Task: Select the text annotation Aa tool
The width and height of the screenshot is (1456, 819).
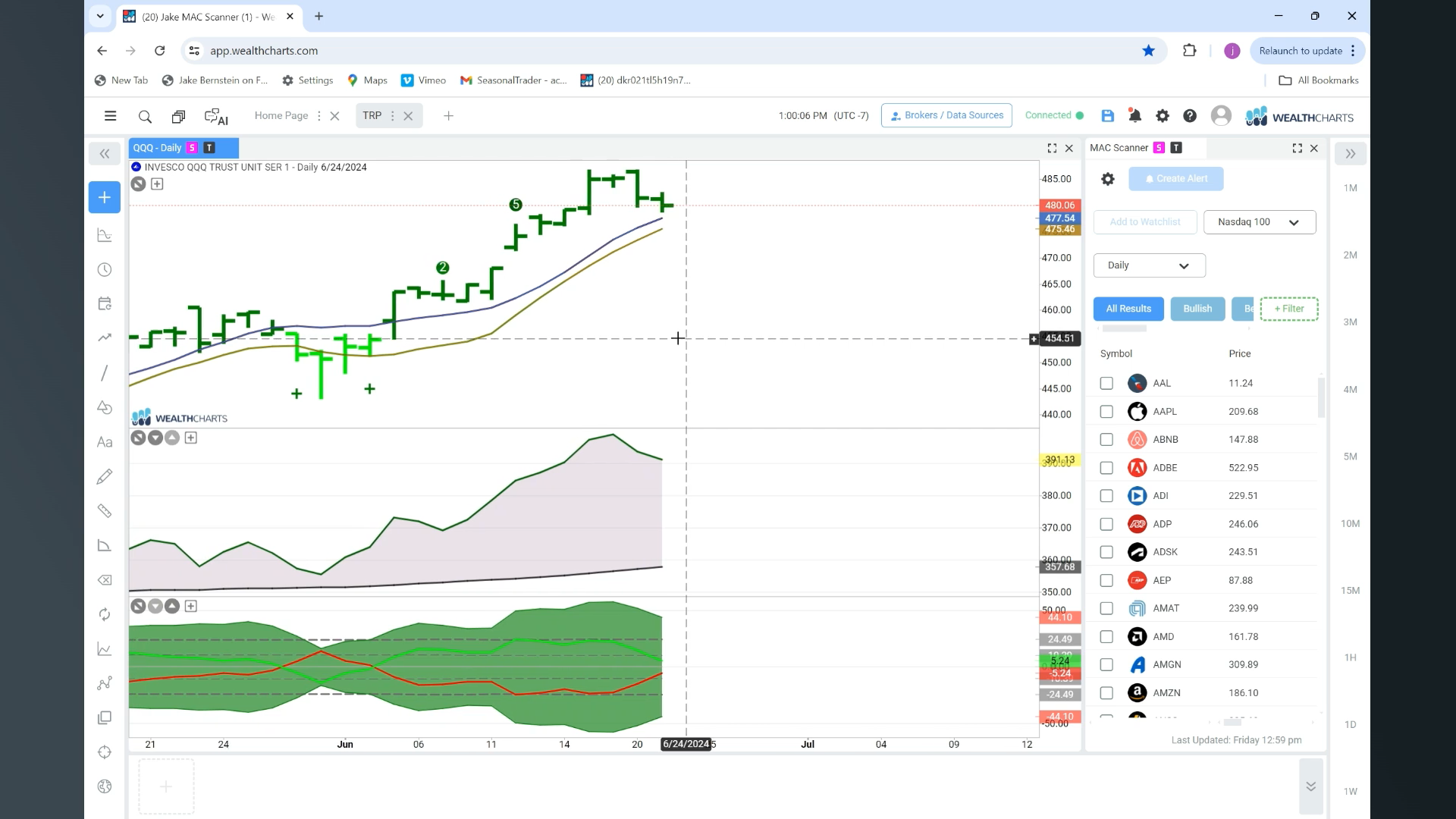Action: point(105,442)
